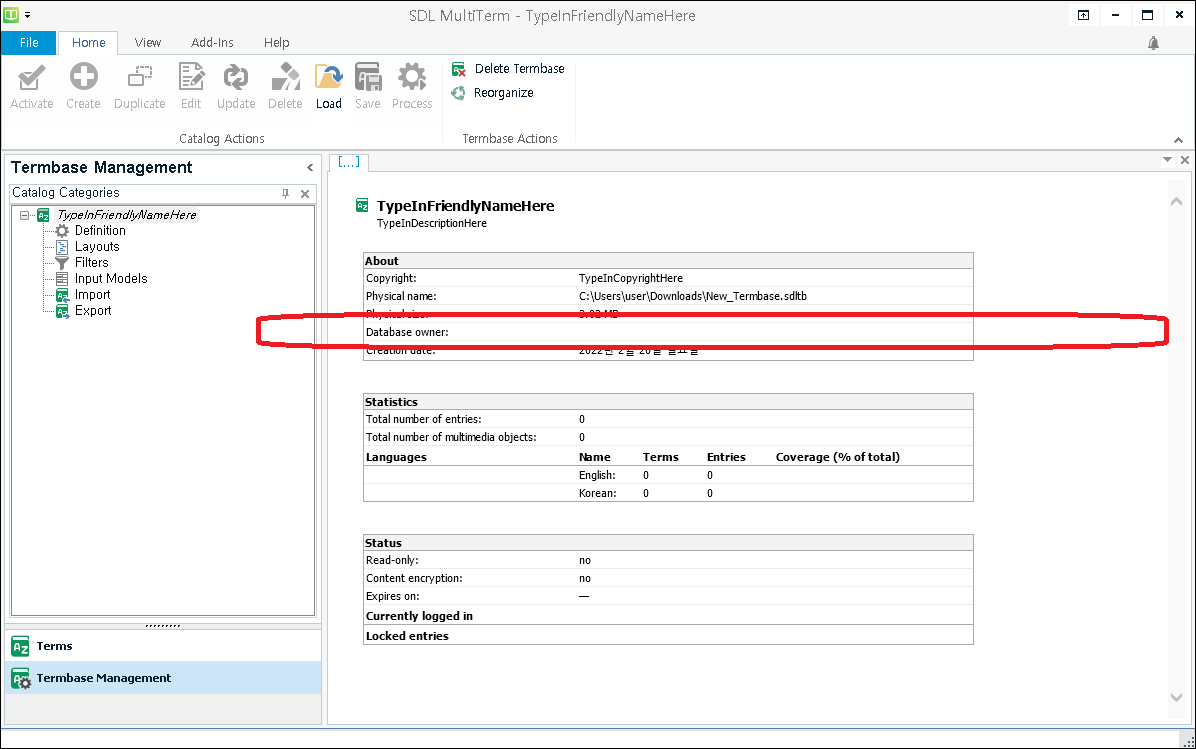This screenshot has height=749, width=1196.
Task: Click the Read-only status label
Action: pyautogui.click(x=392, y=560)
